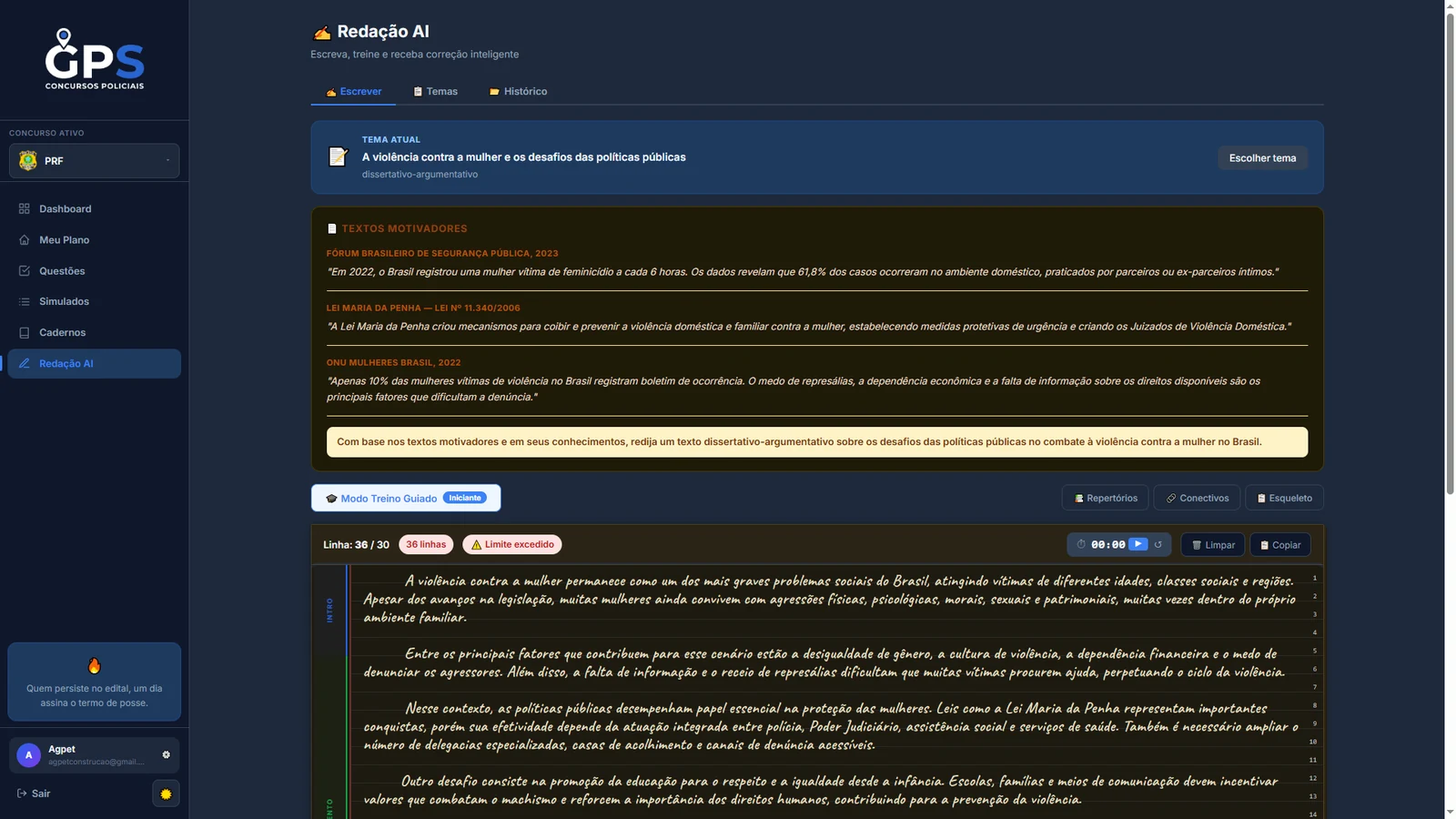Open Dashboard from the sidebar
The height and width of the screenshot is (819, 1456).
coord(95,209)
